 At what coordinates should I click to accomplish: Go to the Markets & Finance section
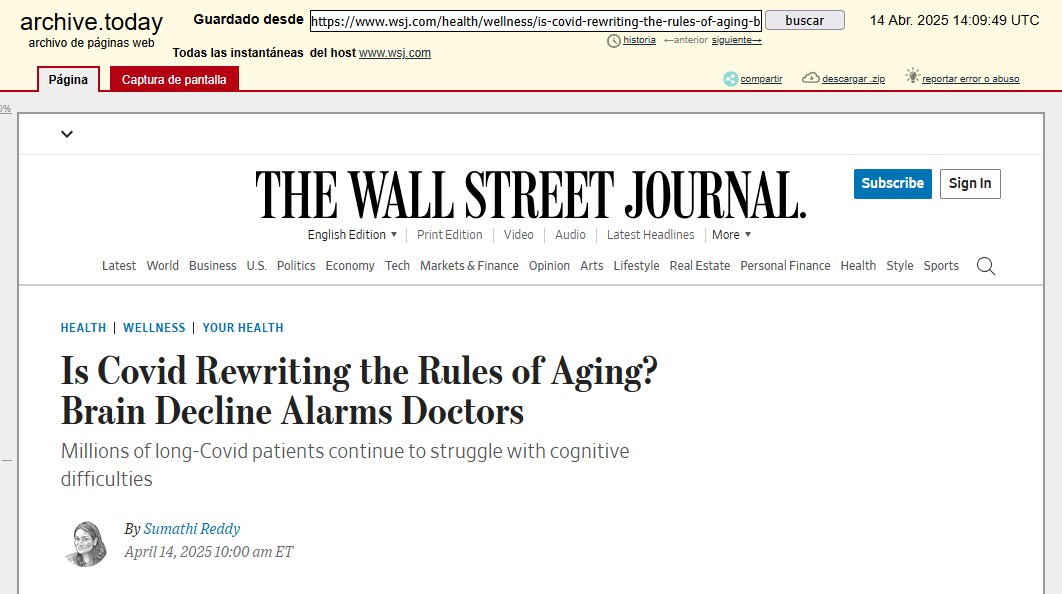(469, 266)
